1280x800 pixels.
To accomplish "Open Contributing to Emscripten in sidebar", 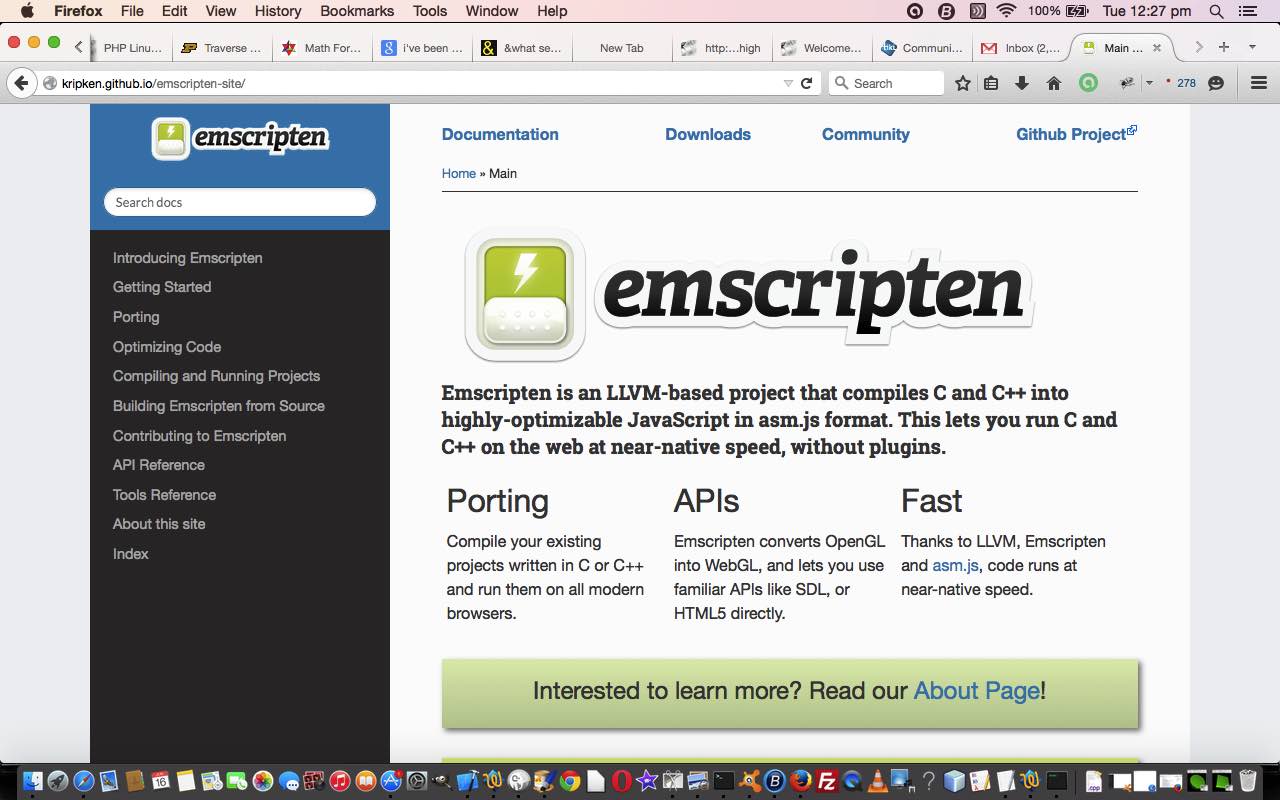I will tap(199, 436).
